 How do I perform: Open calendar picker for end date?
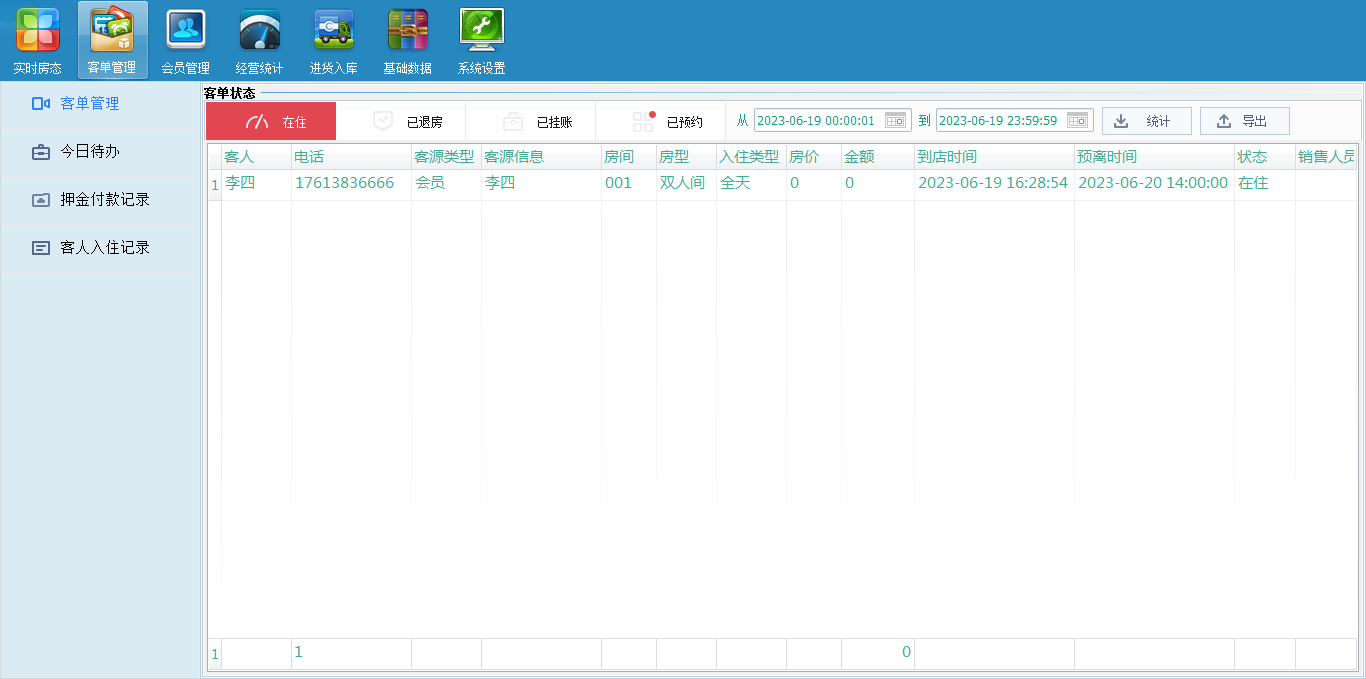1077,121
